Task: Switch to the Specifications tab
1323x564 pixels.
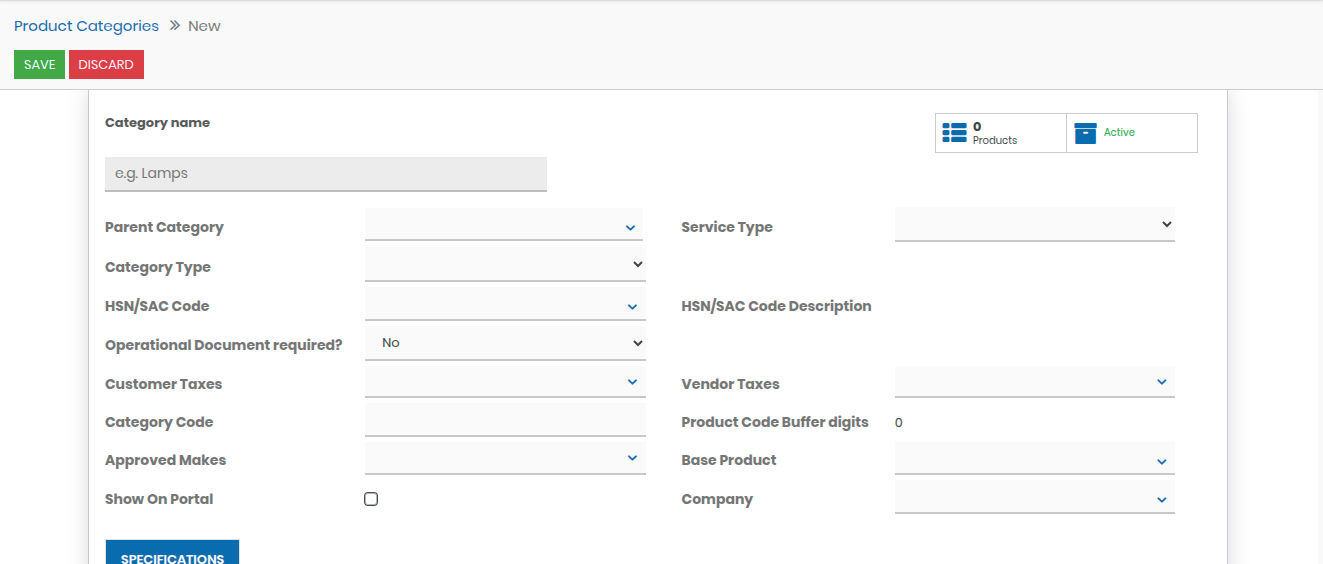Action: (172, 554)
